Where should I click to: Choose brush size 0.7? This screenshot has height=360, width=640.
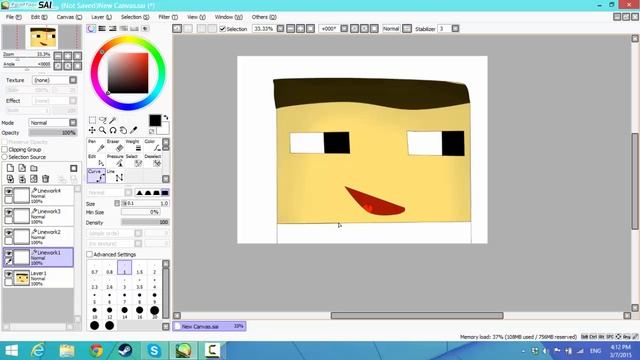(94, 268)
